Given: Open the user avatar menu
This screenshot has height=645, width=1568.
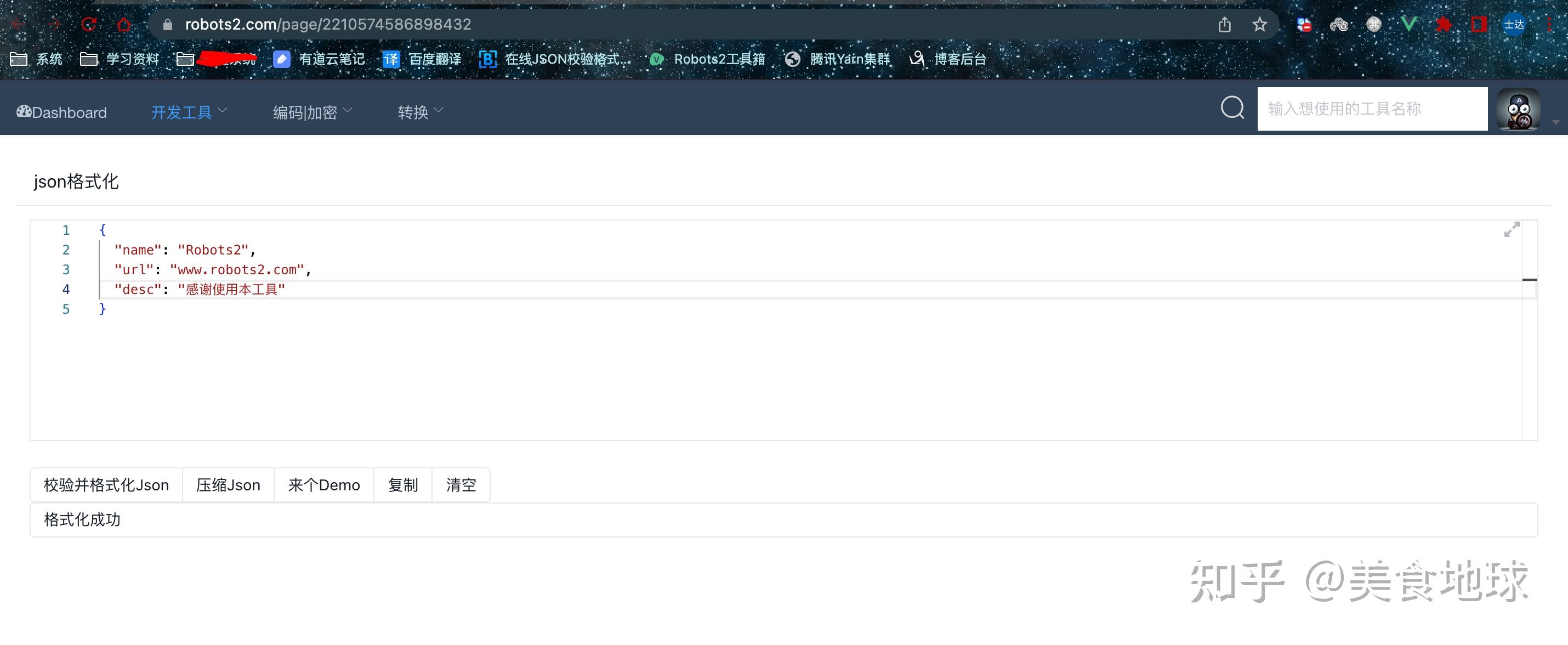Looking at the screenshot, I should [x=1519, y=109].
